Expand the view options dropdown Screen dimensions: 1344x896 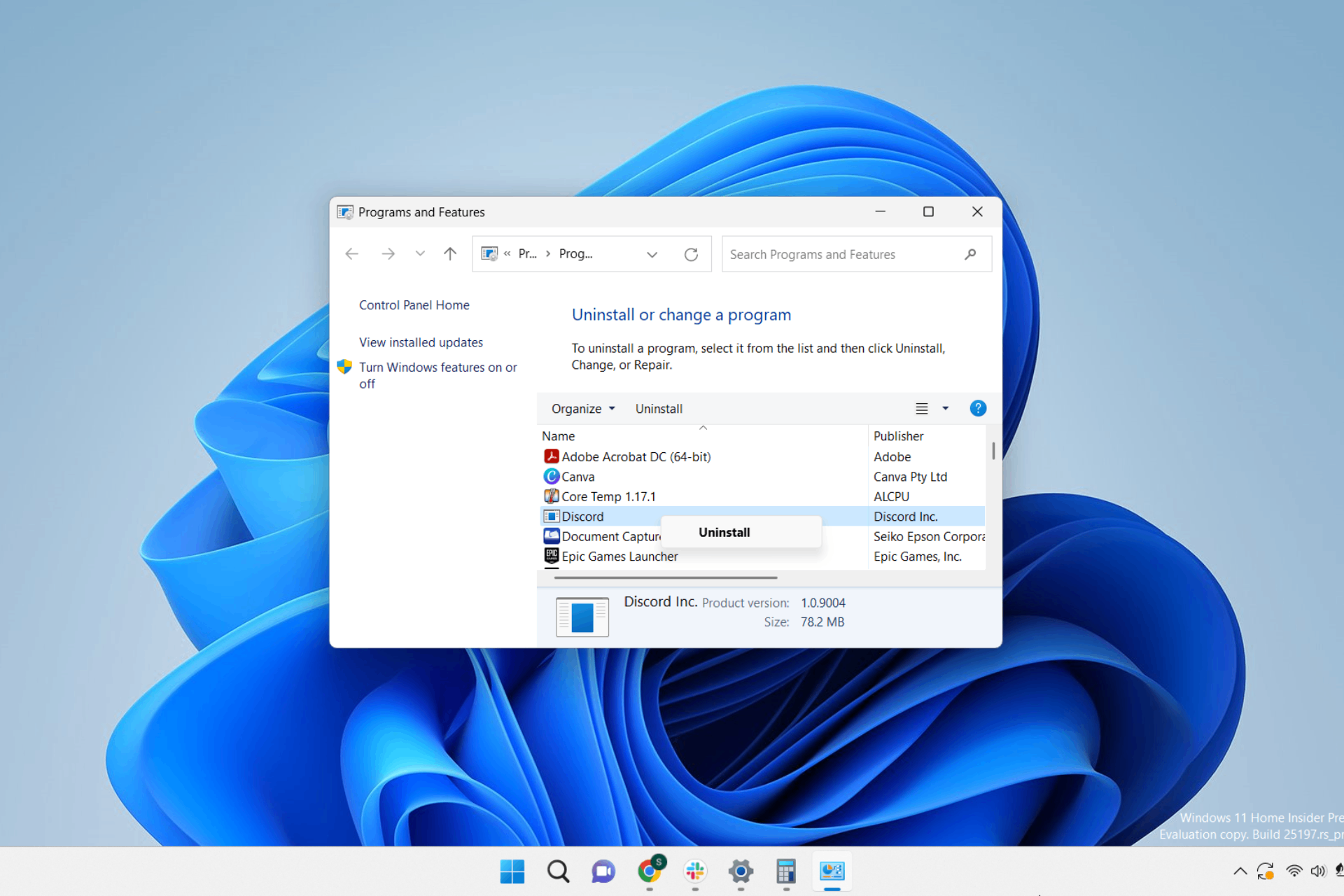tap(943, 408)
